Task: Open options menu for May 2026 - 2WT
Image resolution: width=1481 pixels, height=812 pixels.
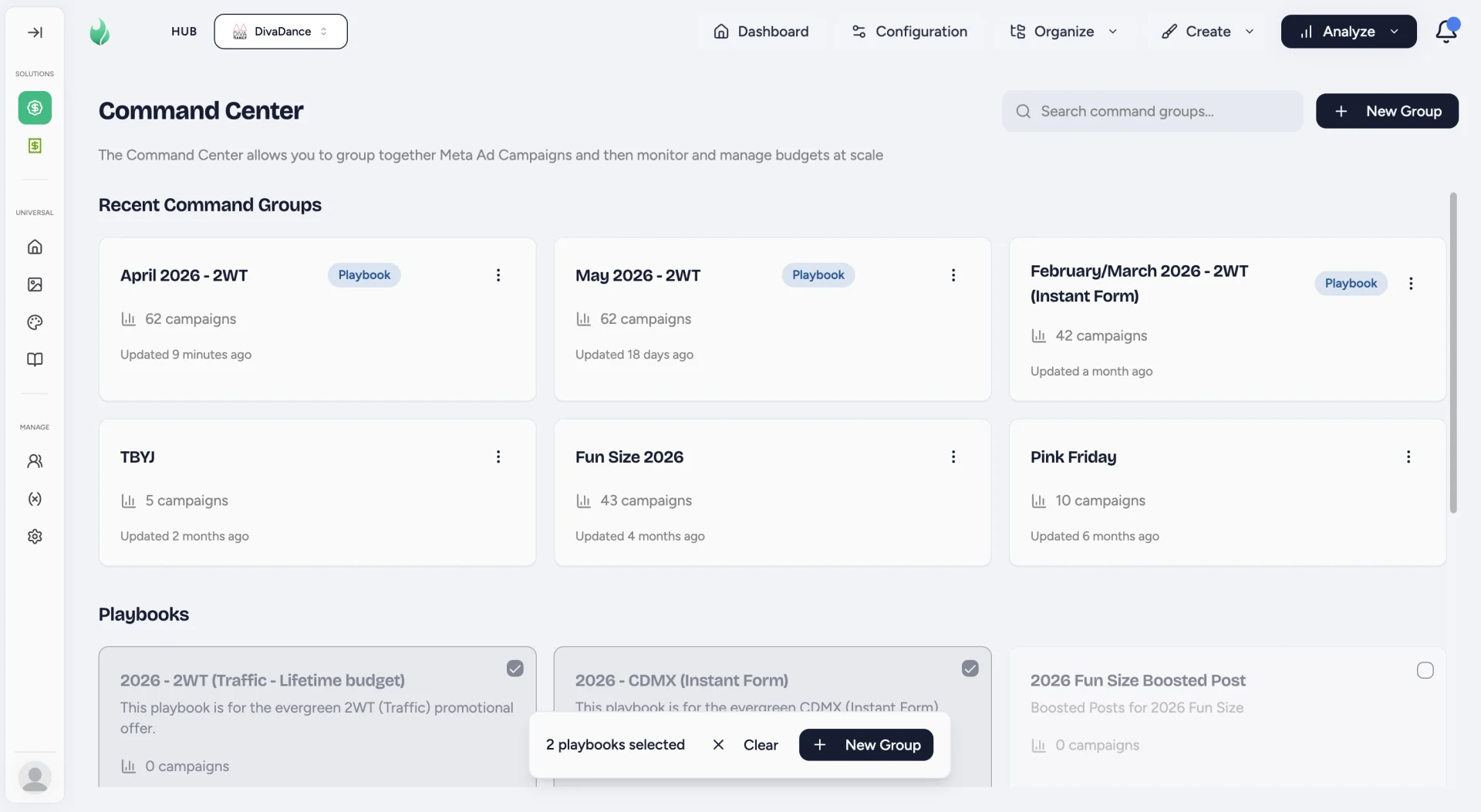Action: point(953,275)
